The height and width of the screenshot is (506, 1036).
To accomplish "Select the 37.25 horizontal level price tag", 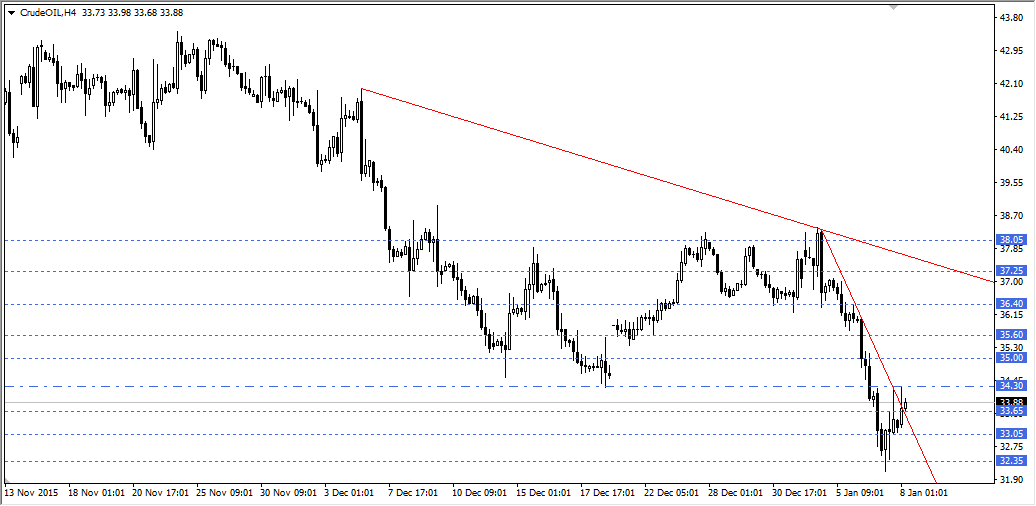I will [x=1011, y=271].
